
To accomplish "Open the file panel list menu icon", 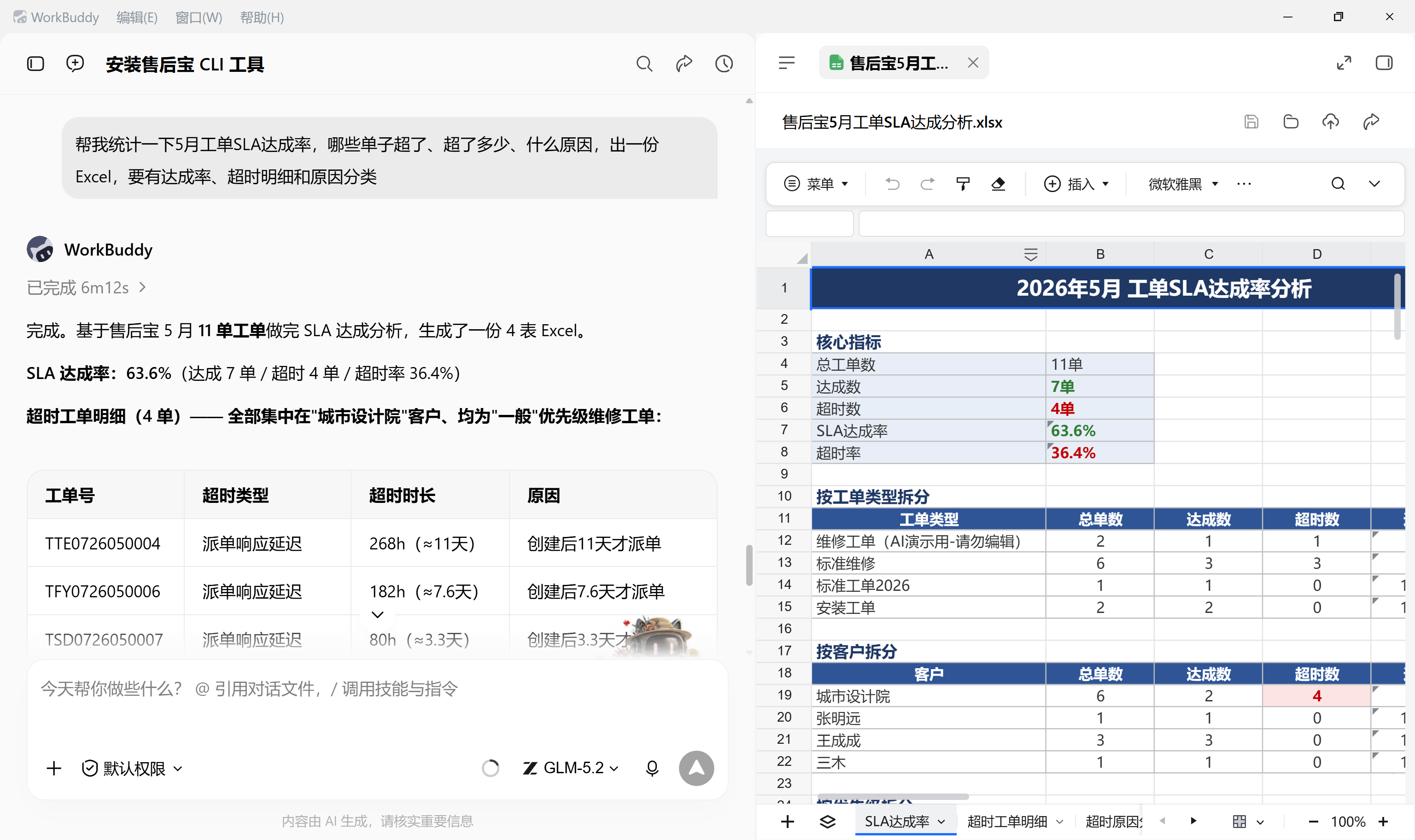I will (787, 63).
